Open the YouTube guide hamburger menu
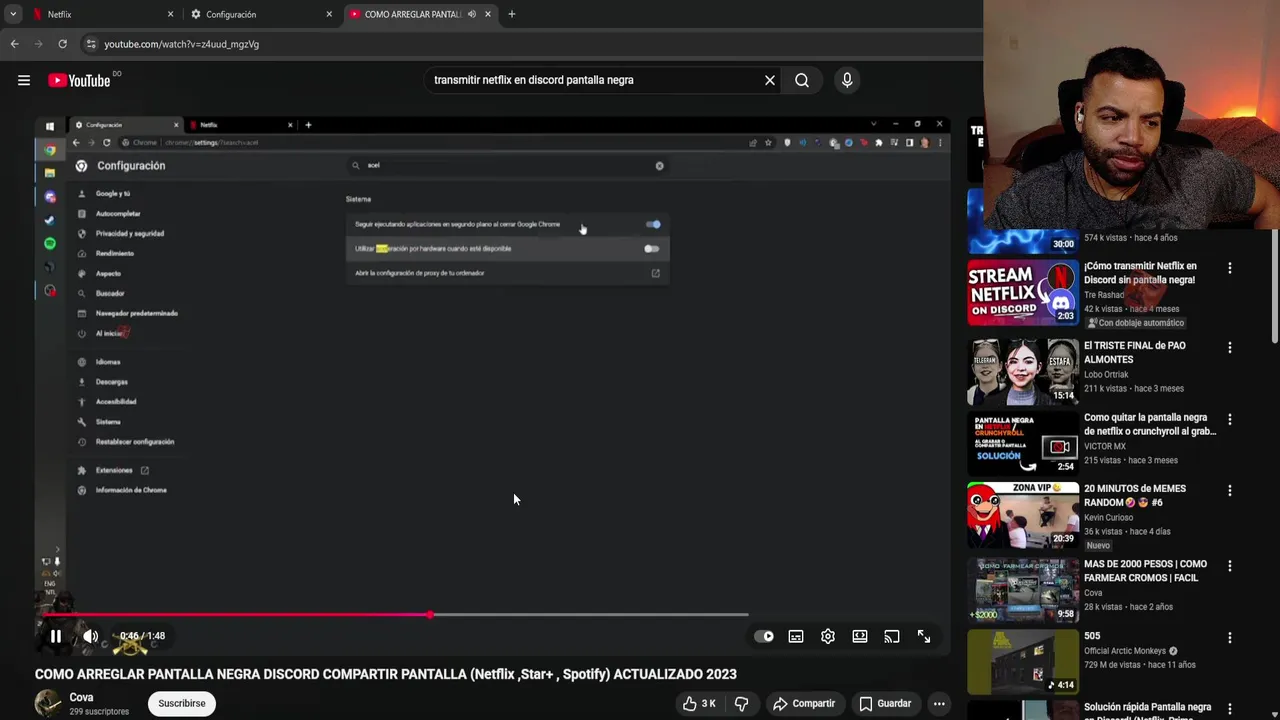The image size is (1280, 720). pos(24,80)
